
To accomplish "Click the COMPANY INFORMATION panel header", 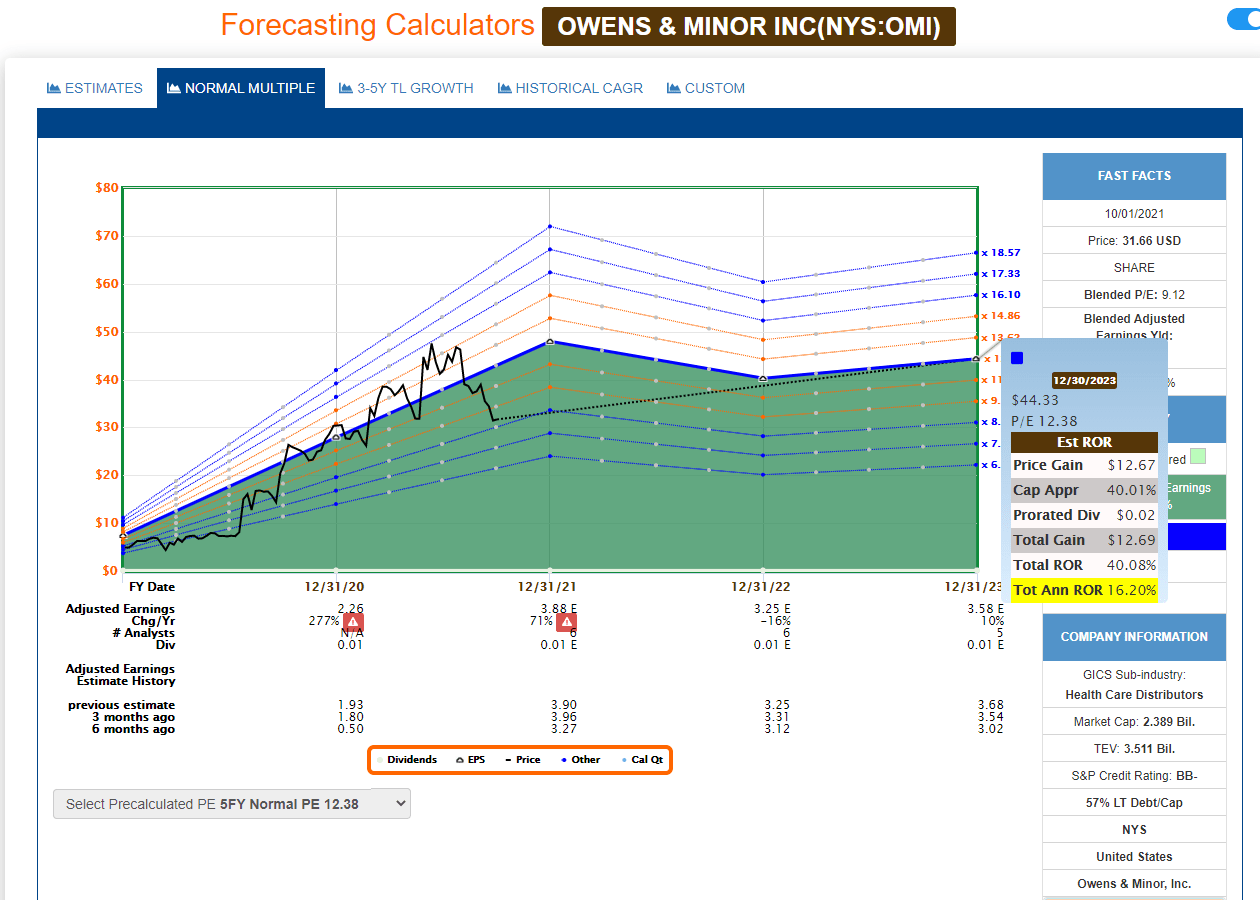I will (1134, 637).
